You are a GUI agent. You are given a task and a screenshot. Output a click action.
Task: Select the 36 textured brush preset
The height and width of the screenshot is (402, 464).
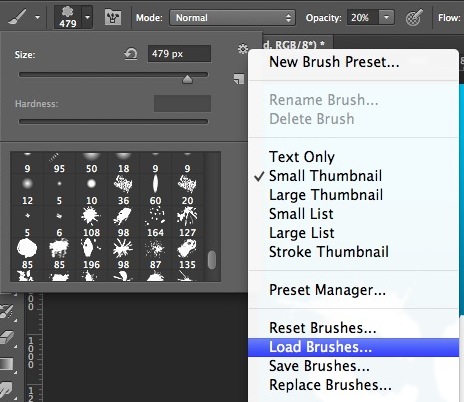click(123, 191)
